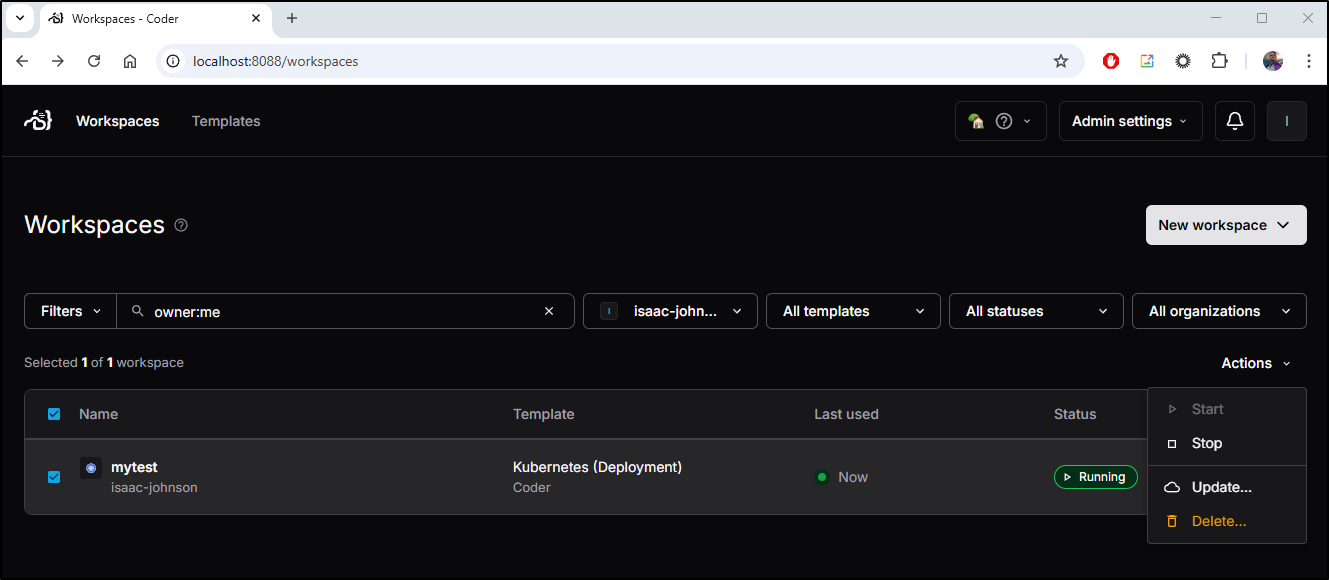This screenshot has height=580, width=1329.
Task: Click the gear-shaped extension icon
Action: point(1183,61)
